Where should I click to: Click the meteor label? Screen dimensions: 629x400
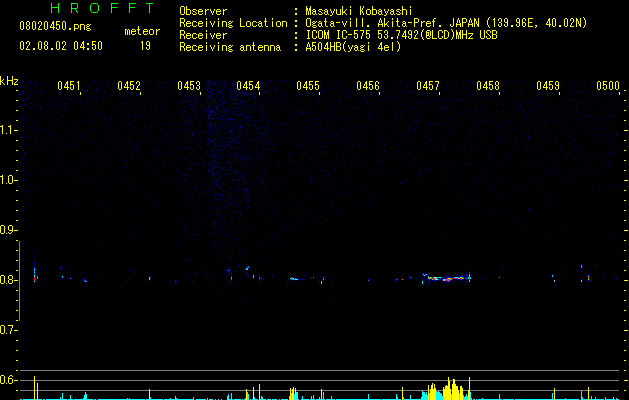coord(142,31)
